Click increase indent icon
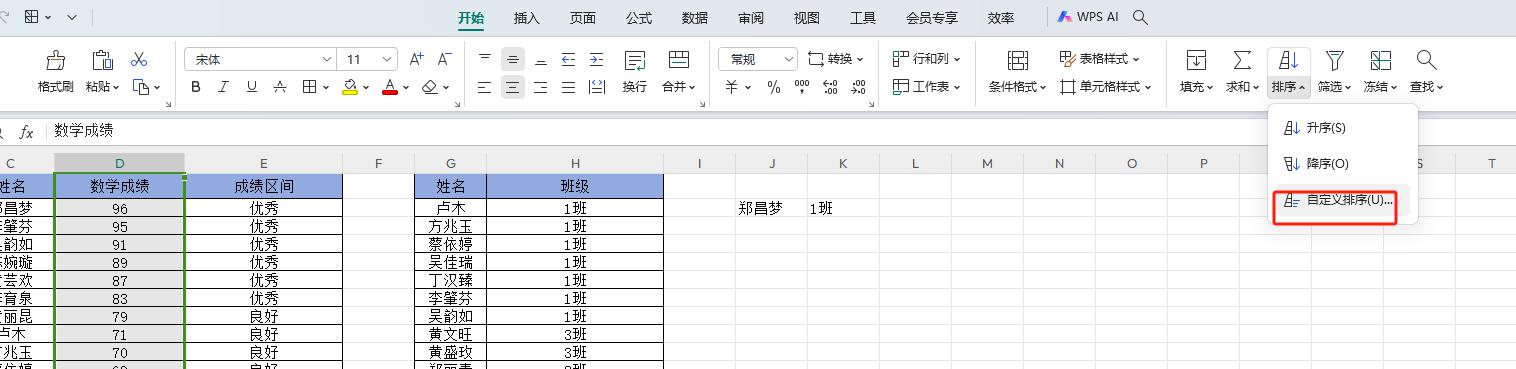1516x369 pixels. point(596,60)
